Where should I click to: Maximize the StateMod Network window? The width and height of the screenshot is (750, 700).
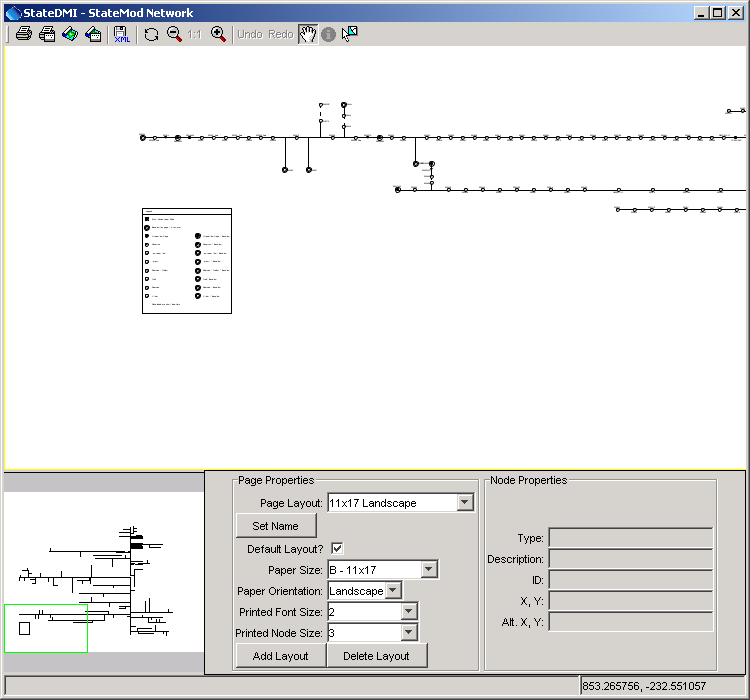718,13
